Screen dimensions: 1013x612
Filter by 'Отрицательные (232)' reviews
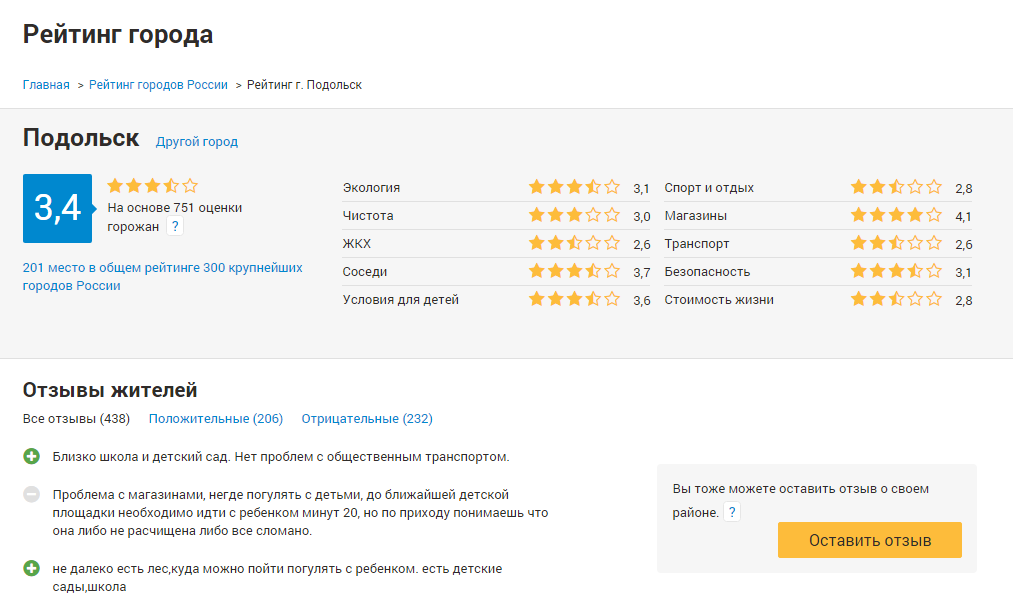click(x=367, y=419)
